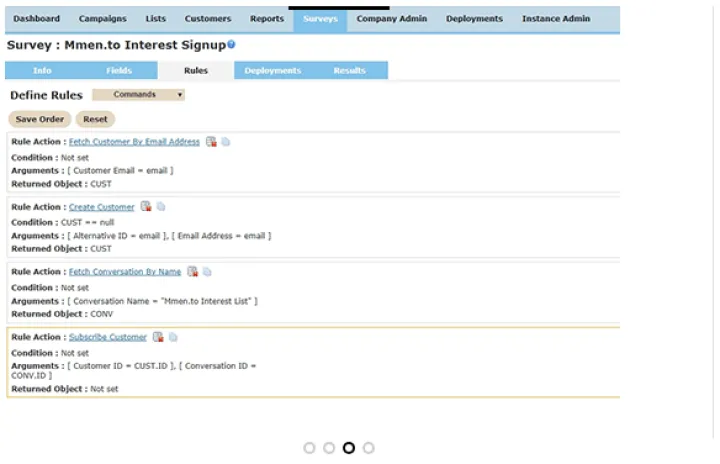Click the help icon beside survey title
This screenshot has width=720, height=464.
click(x=231, y=45)
